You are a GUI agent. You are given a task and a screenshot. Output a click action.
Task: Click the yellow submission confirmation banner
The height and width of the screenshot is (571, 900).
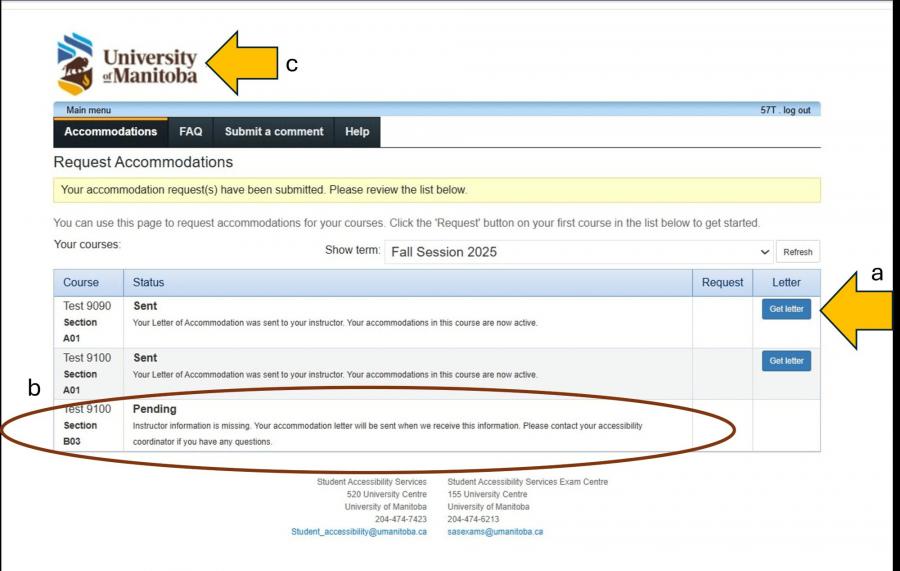pyautogui.click(x=436, y=189)
